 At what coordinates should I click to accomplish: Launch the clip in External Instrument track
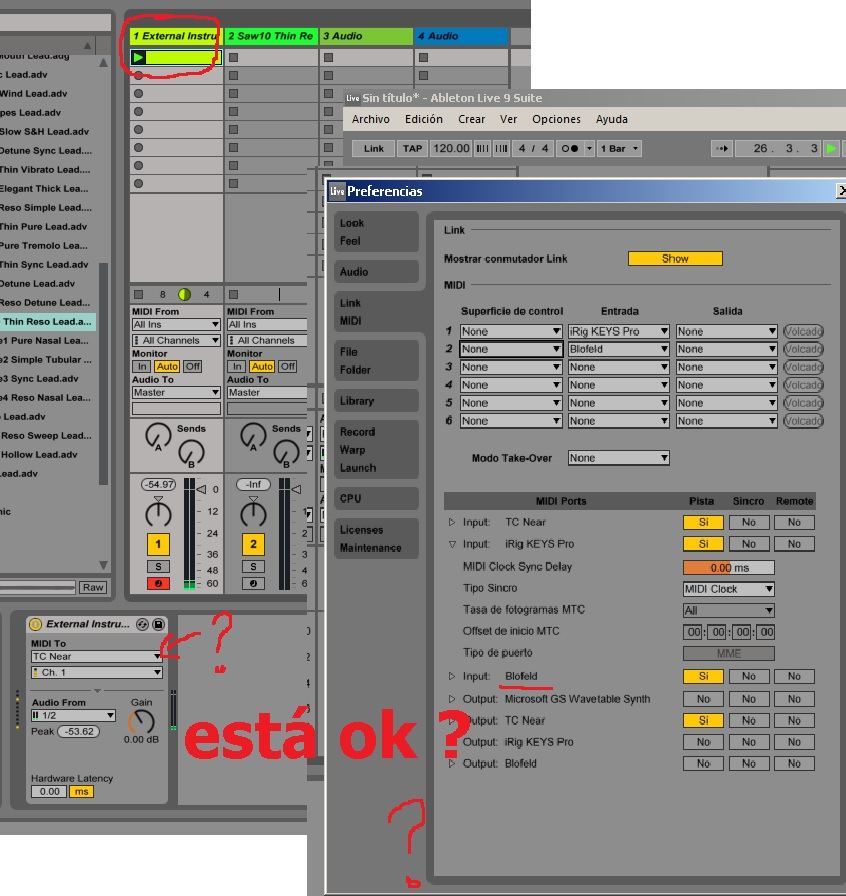point(138,57)
